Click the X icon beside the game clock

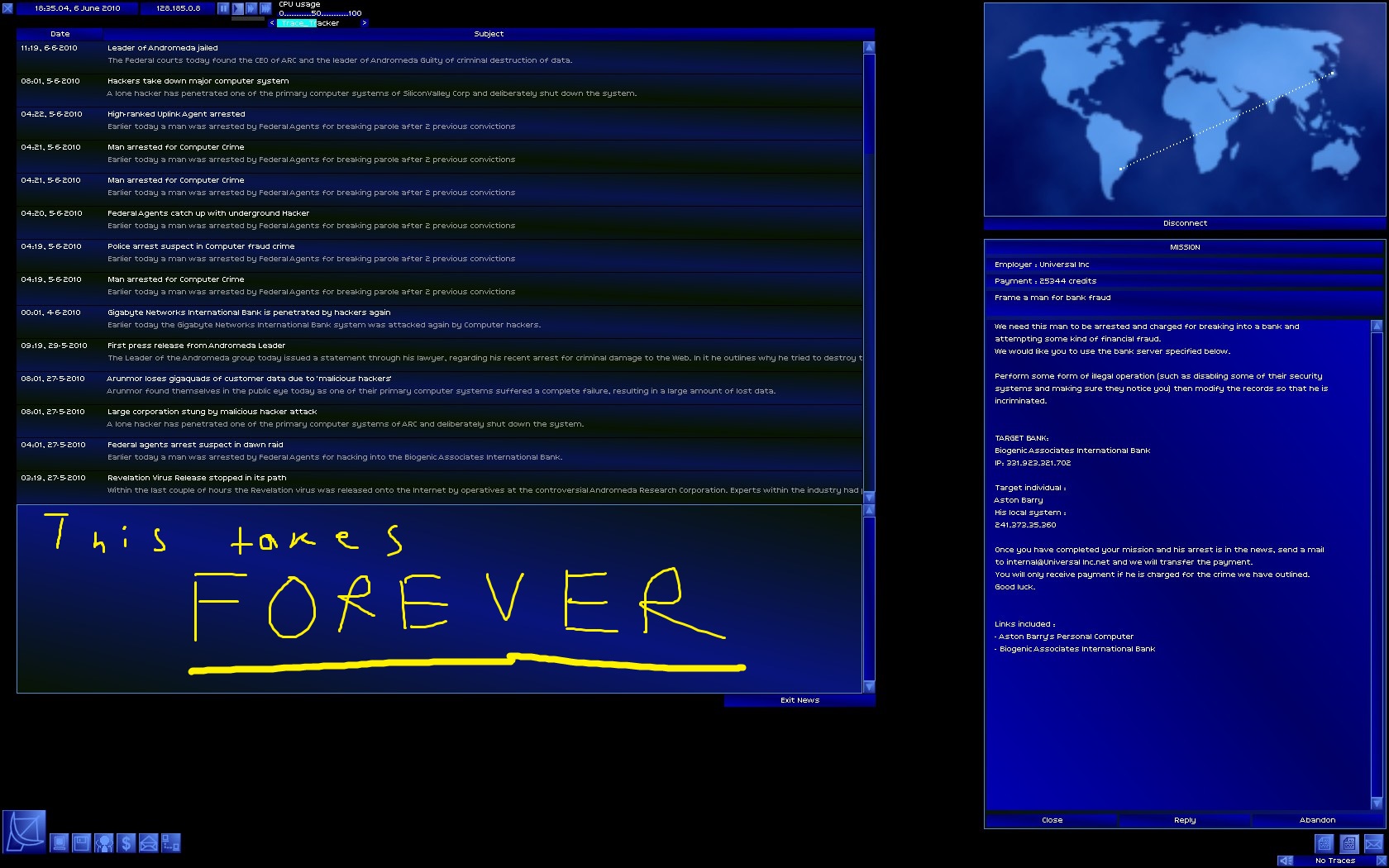7,8
